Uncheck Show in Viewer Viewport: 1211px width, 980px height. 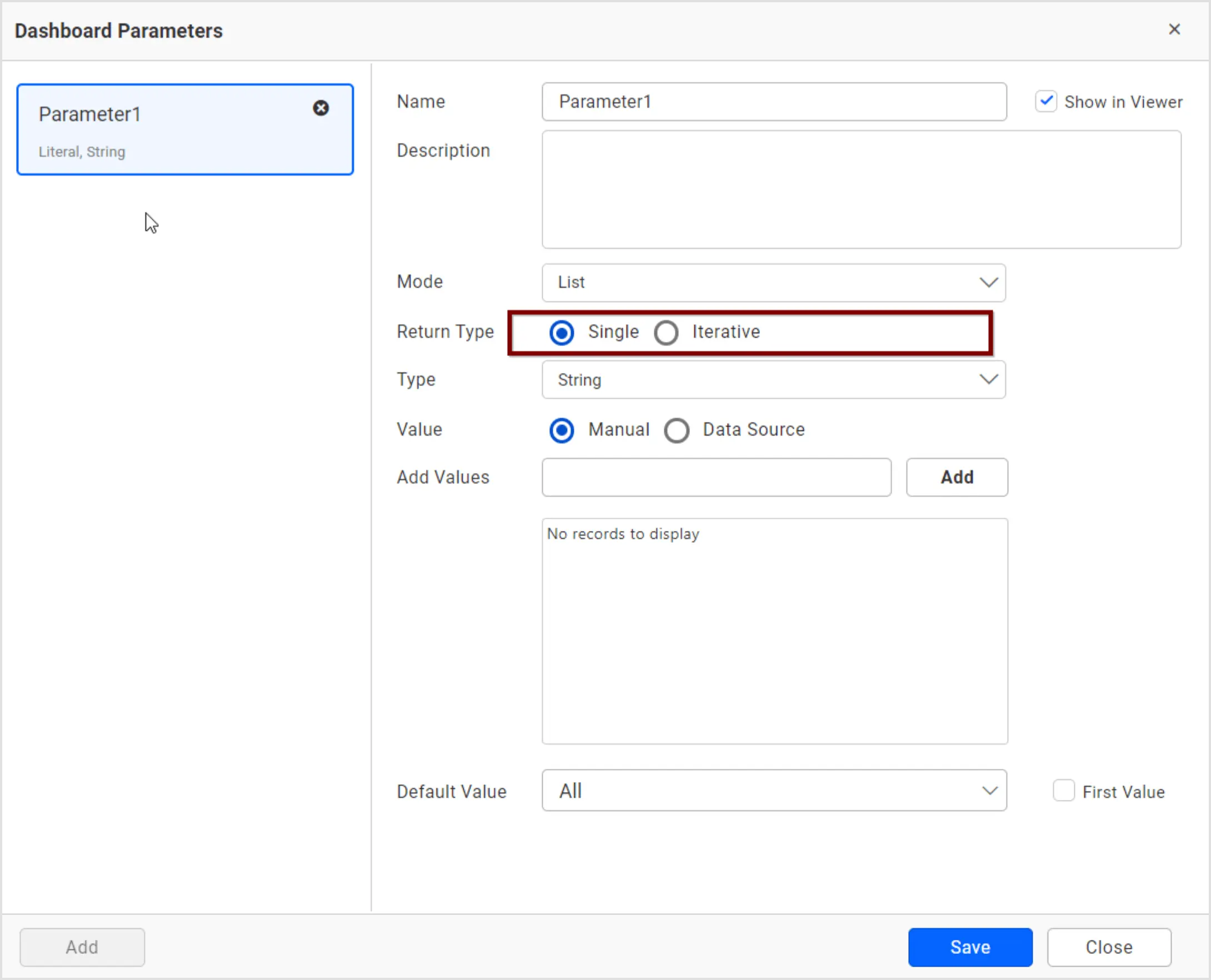[1046, 101]
